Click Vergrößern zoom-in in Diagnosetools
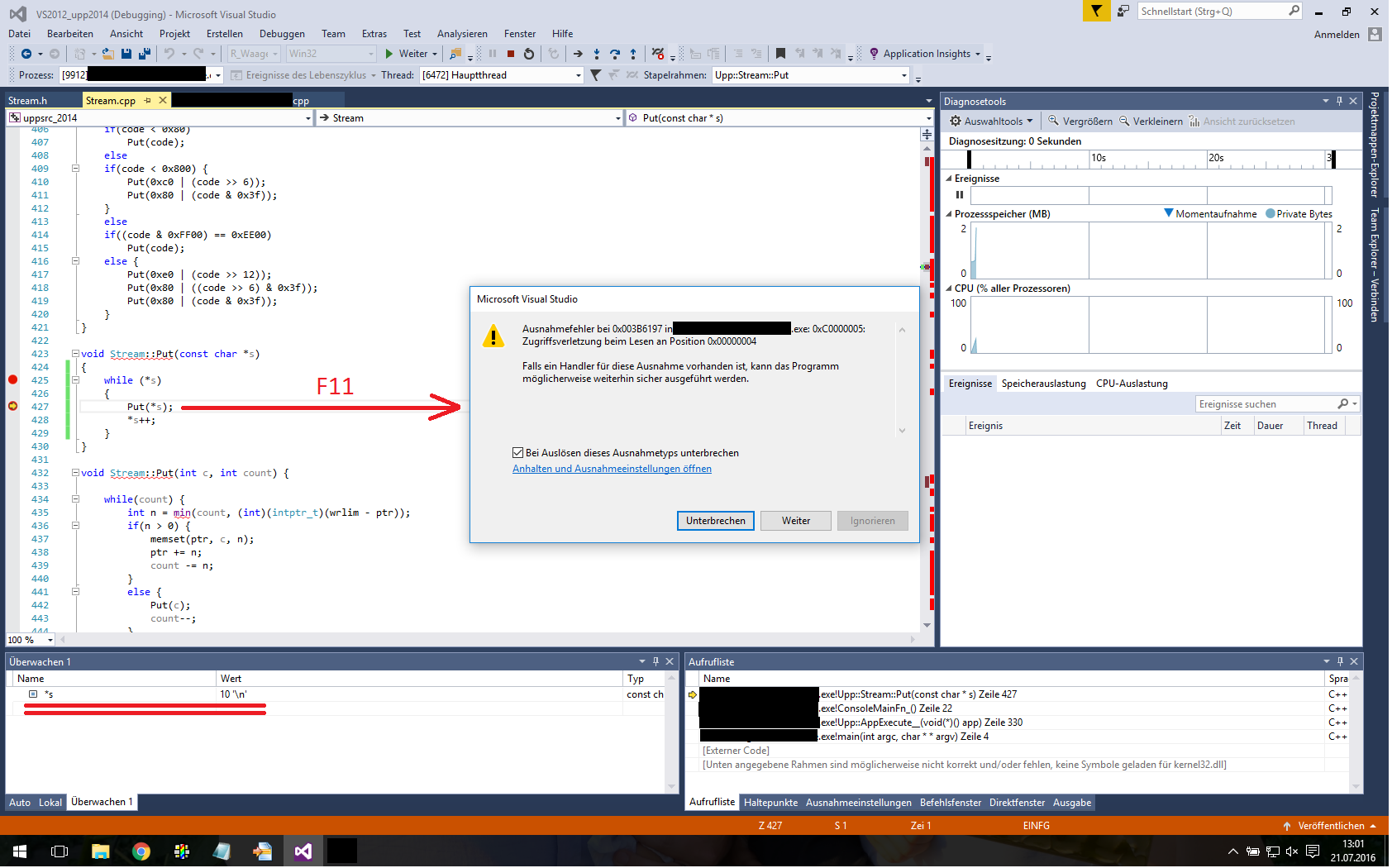 [x=1080, y=122]
